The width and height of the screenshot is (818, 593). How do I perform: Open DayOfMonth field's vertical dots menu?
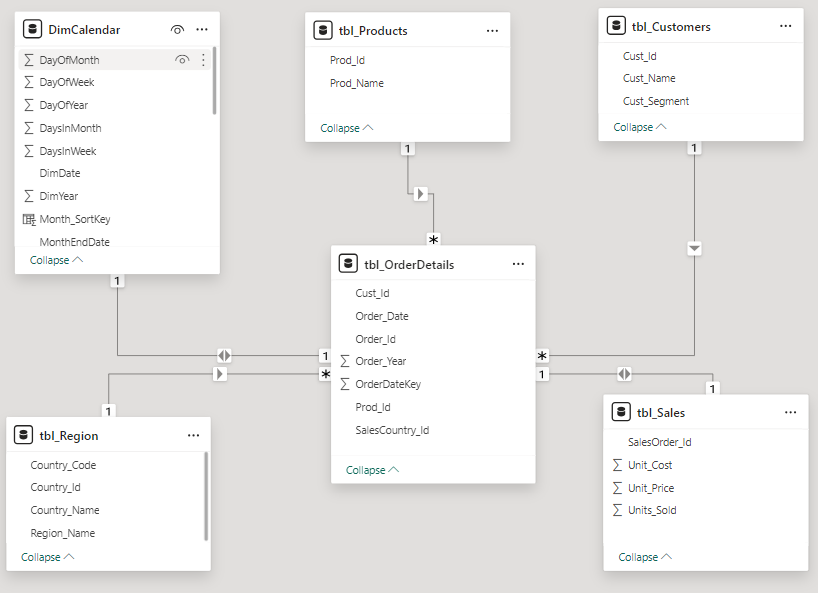[203, 60]
